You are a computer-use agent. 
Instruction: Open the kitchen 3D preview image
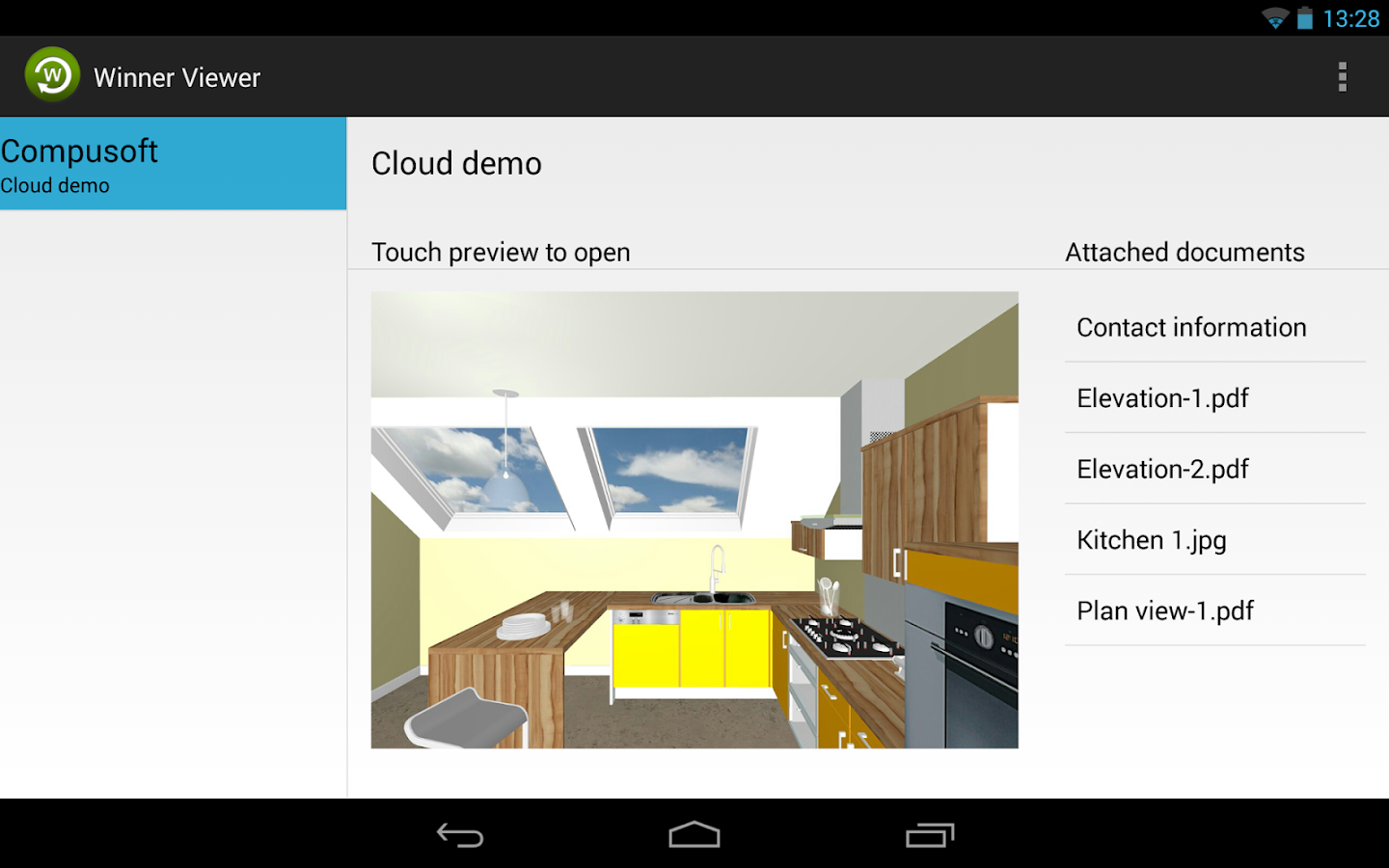click(694, 520)
